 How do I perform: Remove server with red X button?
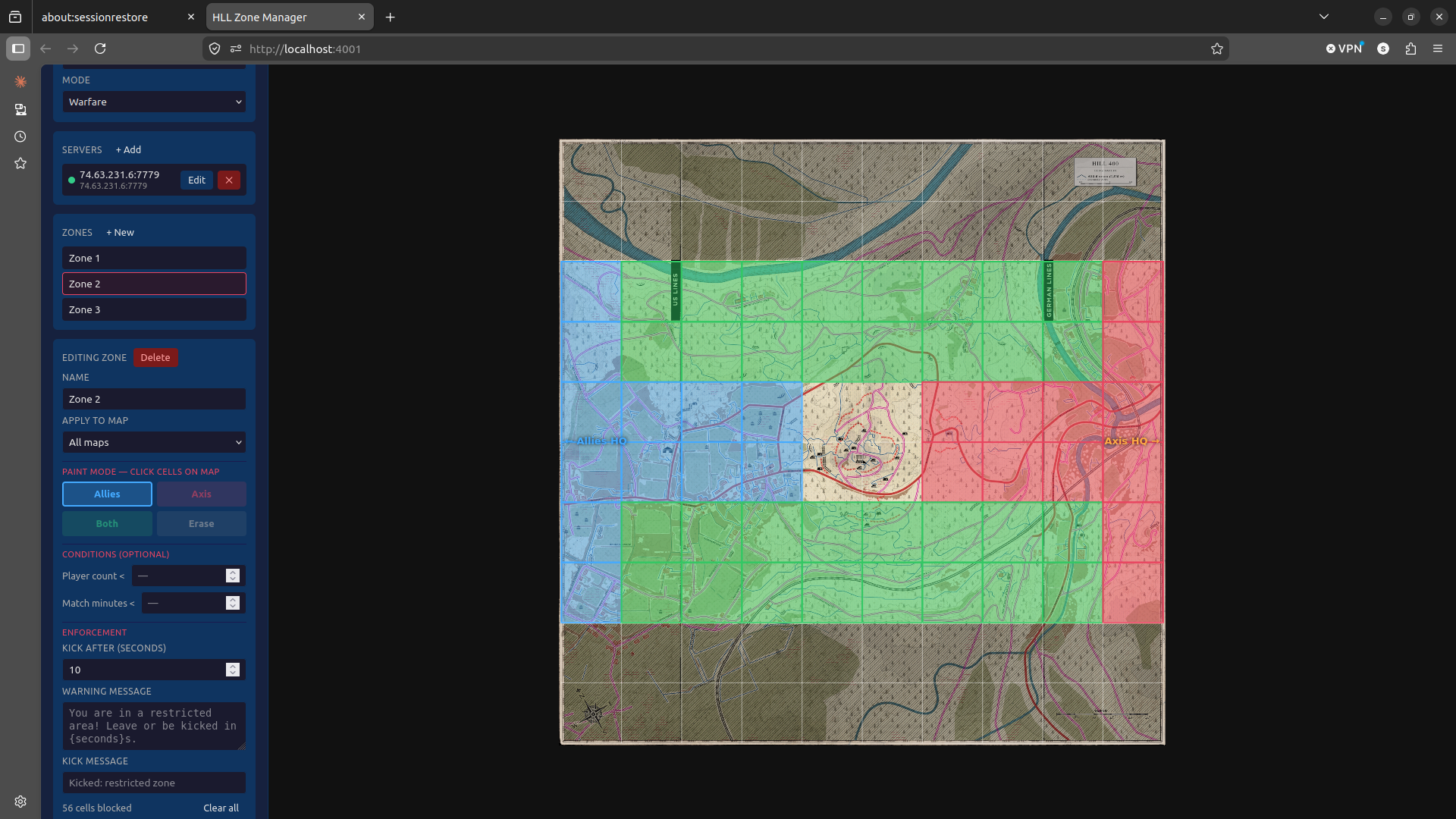click(229, 180)
